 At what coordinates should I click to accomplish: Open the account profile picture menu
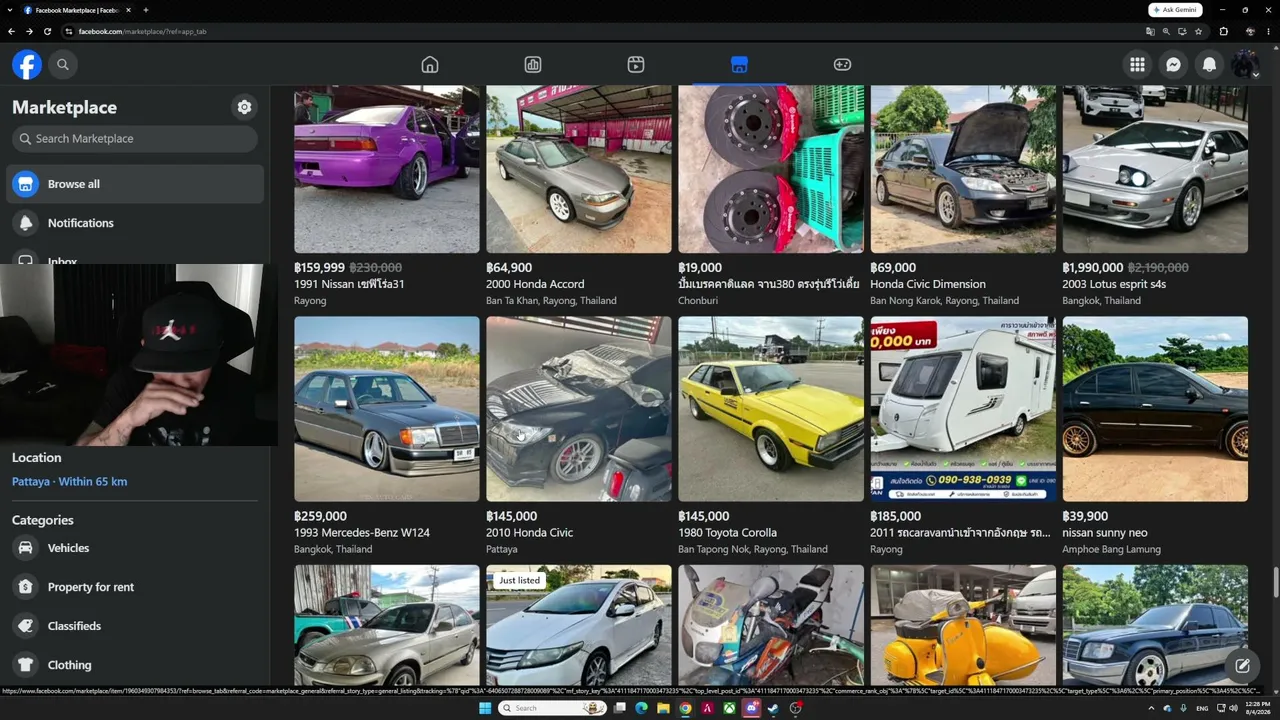coord(1245,65)
